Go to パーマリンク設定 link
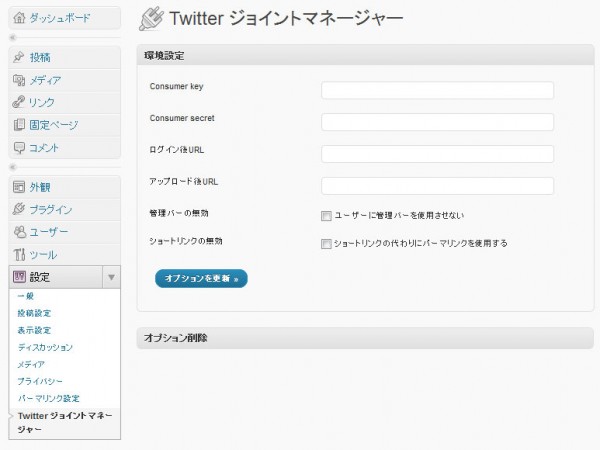This screenshot has width=600, height=450. (x=49, y=398)
